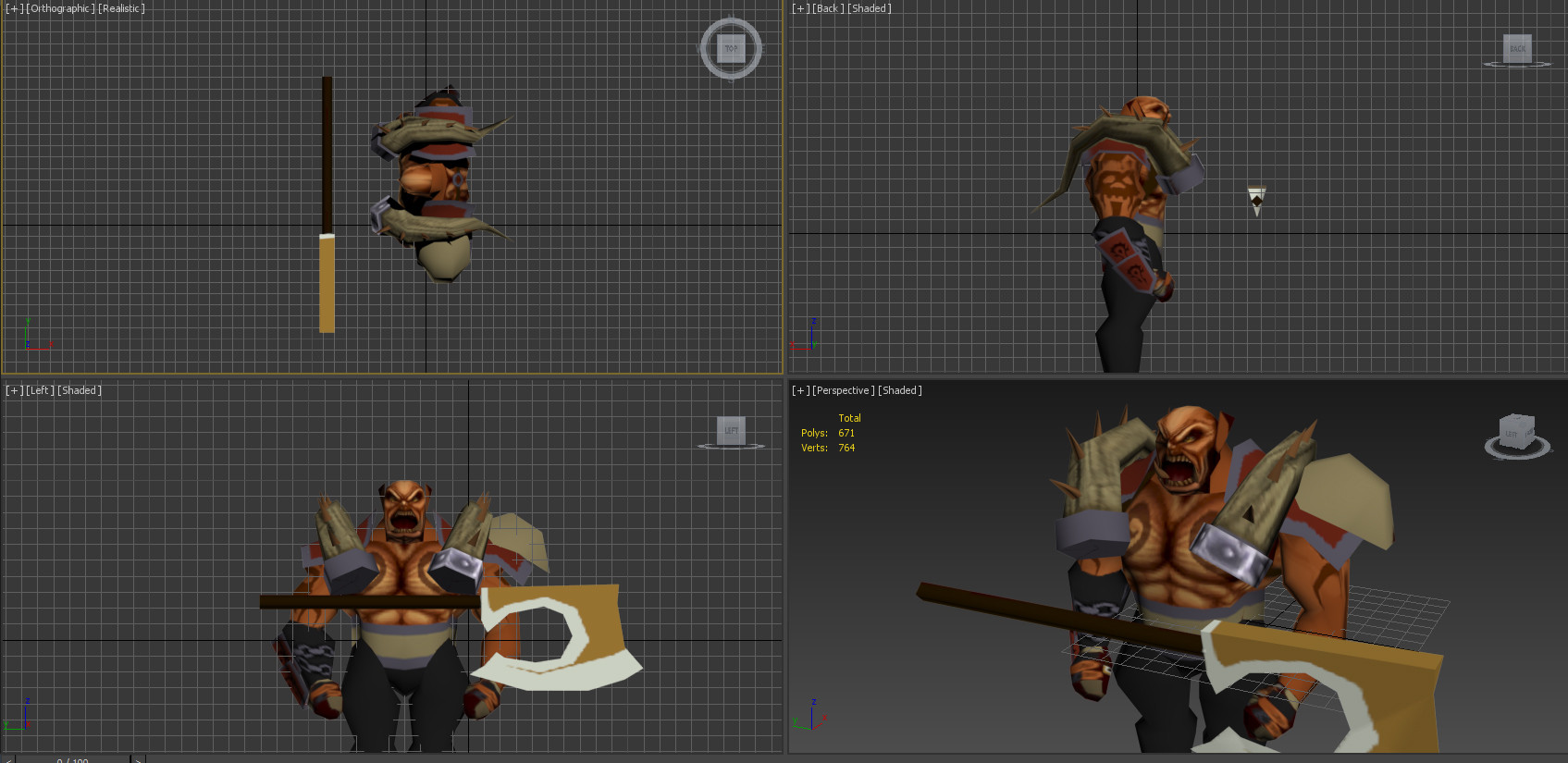
Task: Open the [Realistic] shading menu
Action: [122, 8]
